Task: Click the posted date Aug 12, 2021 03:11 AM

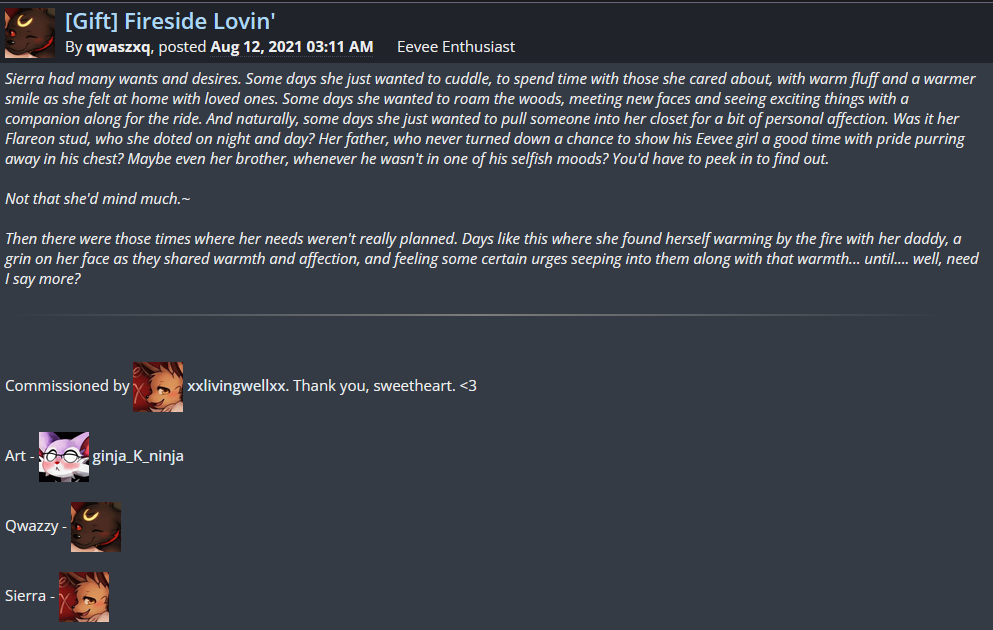Action: [291, 47]
